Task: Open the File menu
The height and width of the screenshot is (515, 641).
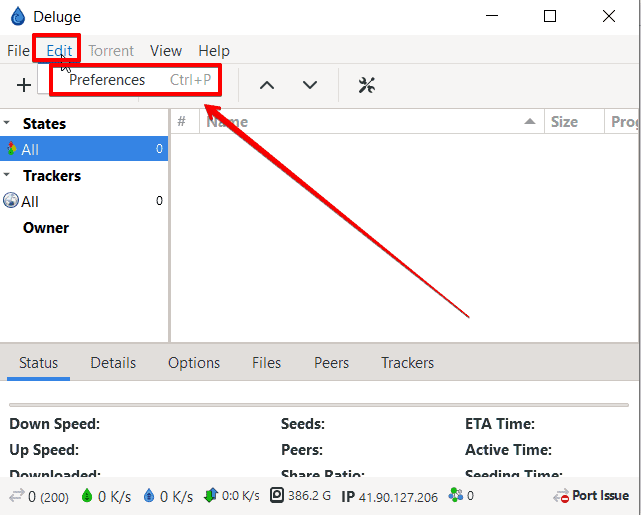Action: tap(18, 51)
